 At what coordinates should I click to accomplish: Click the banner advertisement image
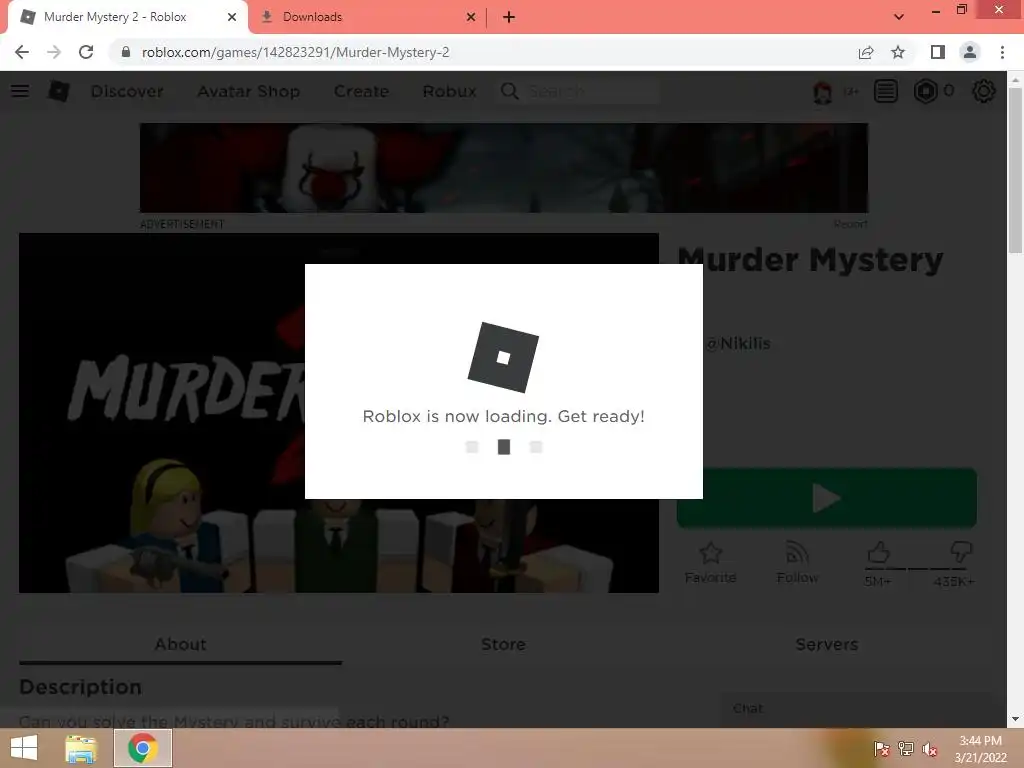click(x=504, y=168)
